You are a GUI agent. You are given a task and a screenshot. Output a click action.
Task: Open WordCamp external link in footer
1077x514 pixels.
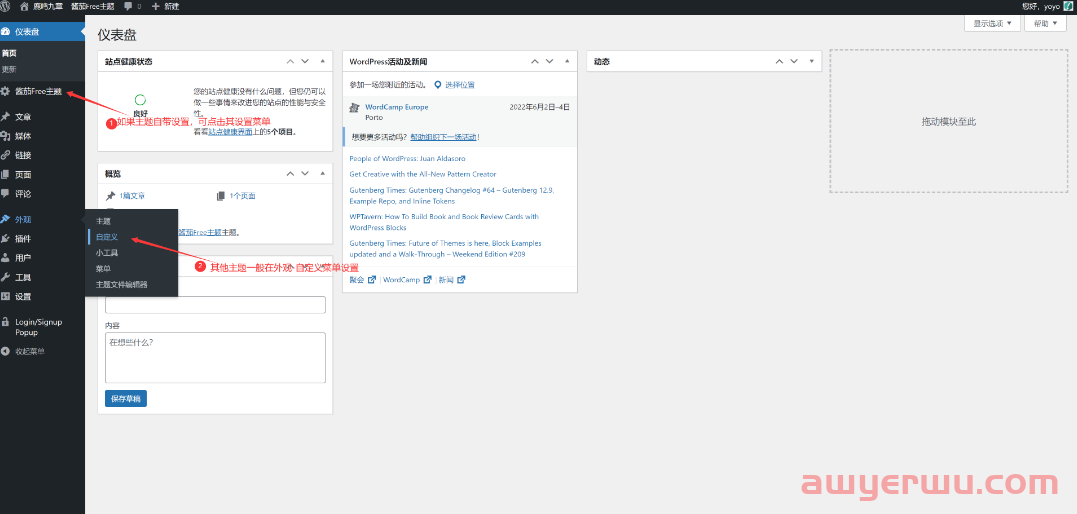click(407, 280)
